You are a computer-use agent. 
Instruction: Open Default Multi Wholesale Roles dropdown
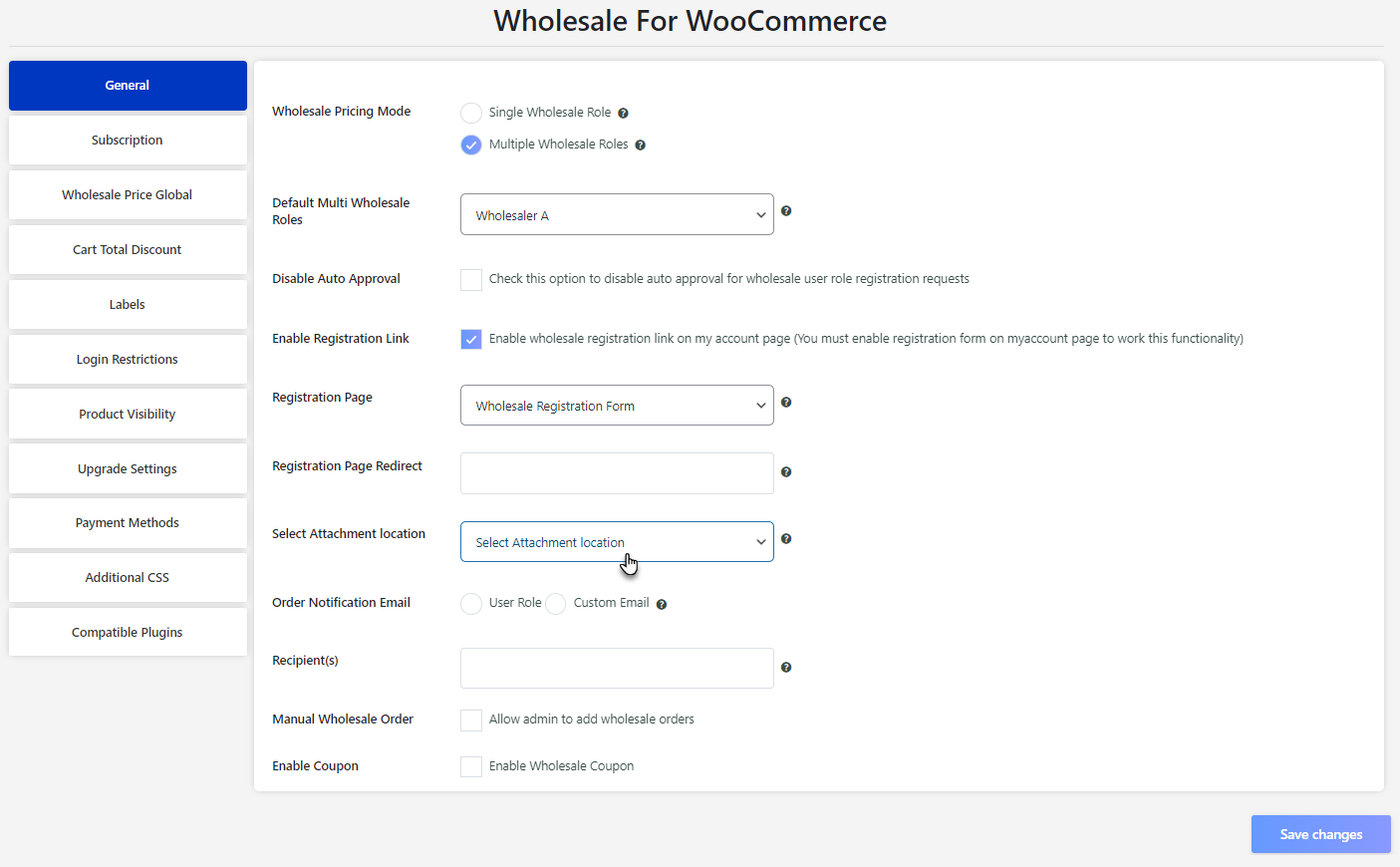[617, 214]
